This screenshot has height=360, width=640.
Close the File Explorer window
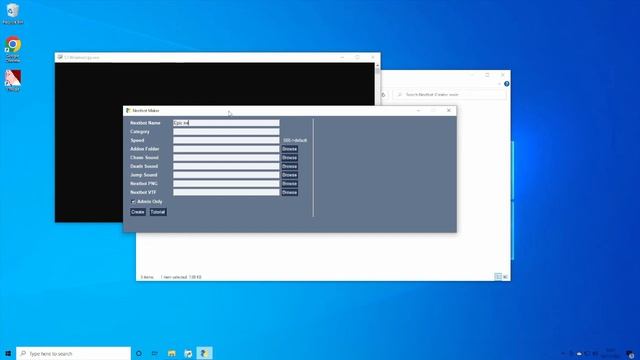pyautogui.click(x=502, y=75)
